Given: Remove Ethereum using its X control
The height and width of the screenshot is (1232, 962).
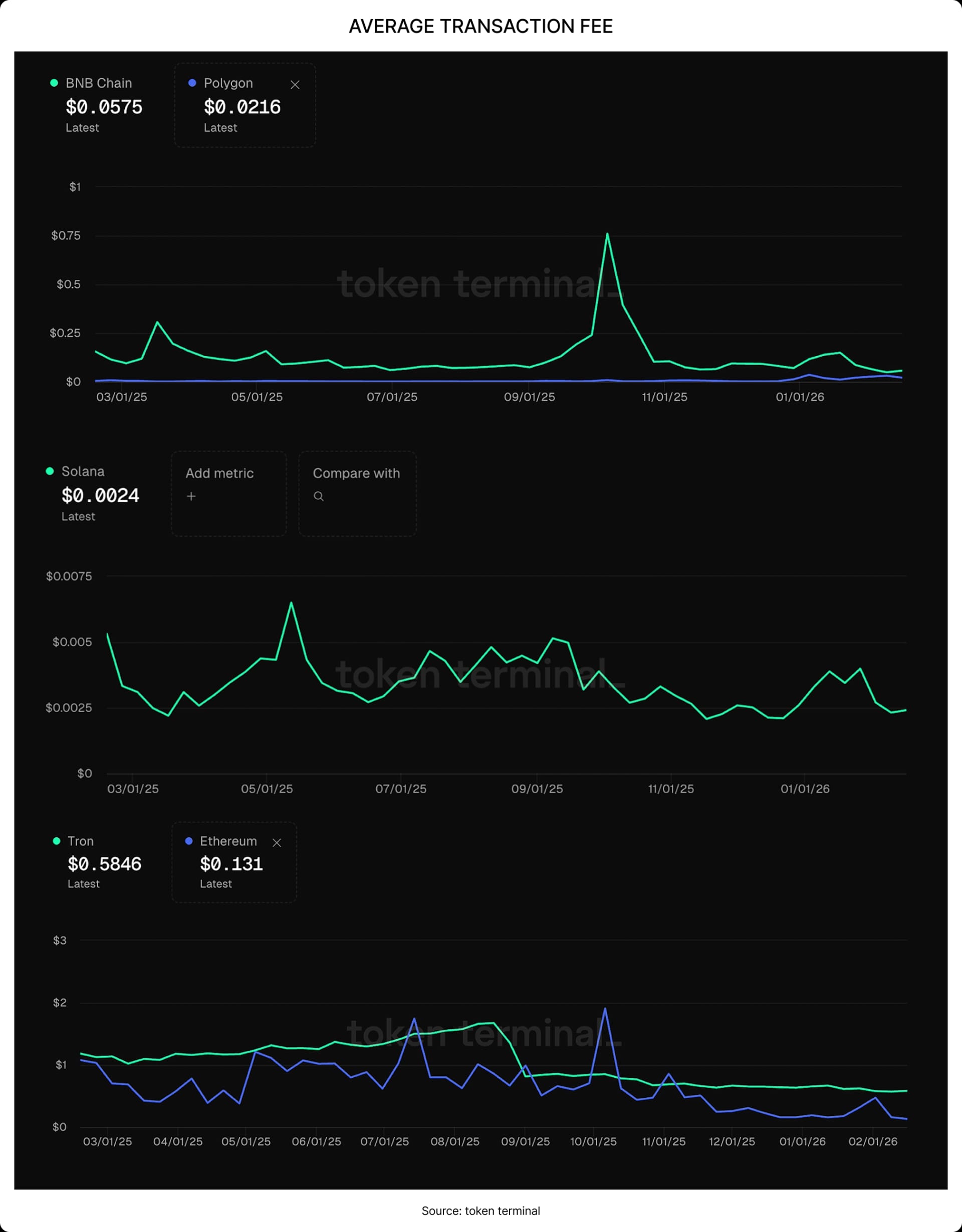Looking at the screenshot, I should tap(277, 843).
